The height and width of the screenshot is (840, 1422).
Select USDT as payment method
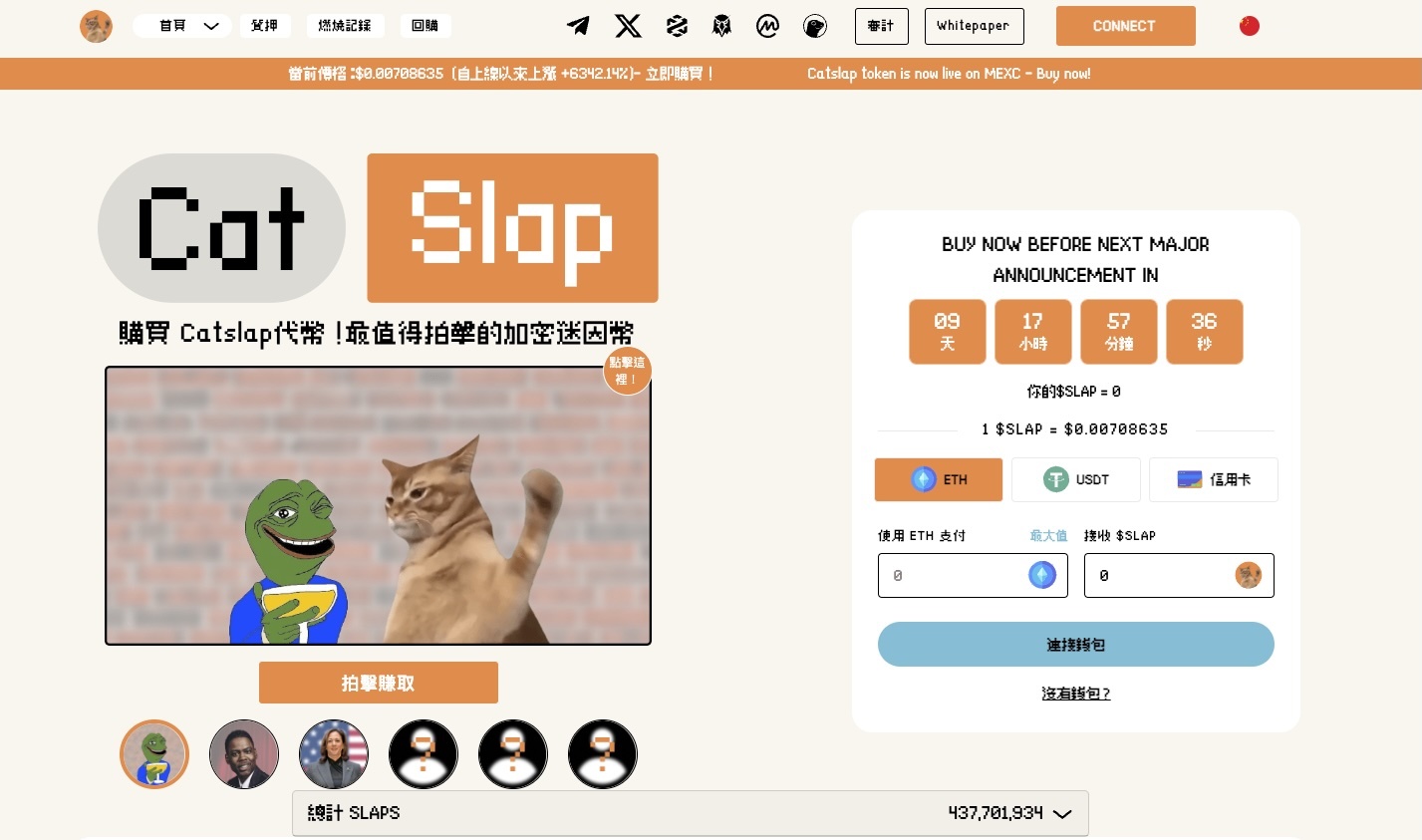point(1075,479)
